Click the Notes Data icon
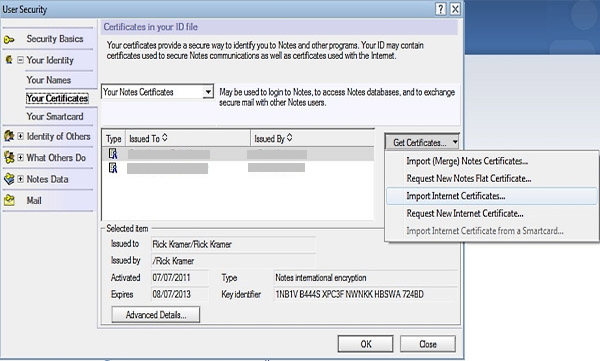600x361 pixels. coord(9,179)
